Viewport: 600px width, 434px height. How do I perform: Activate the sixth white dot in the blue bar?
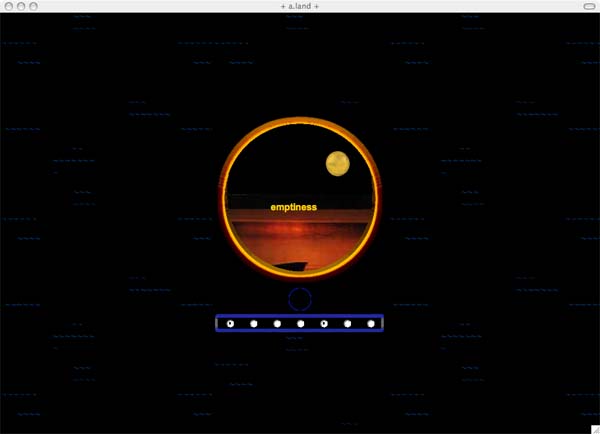347,324
